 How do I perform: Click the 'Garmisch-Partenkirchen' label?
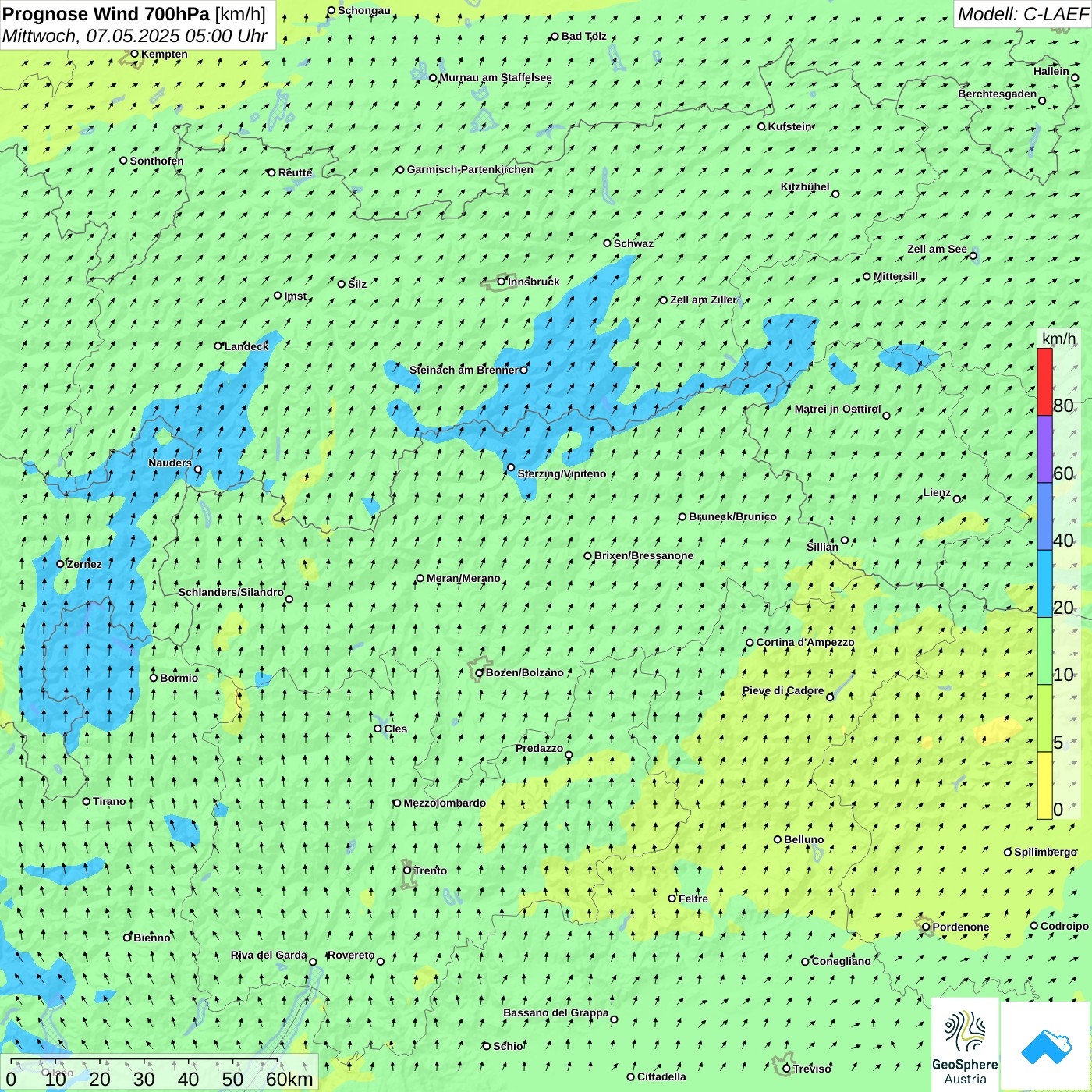coord(470,169)
